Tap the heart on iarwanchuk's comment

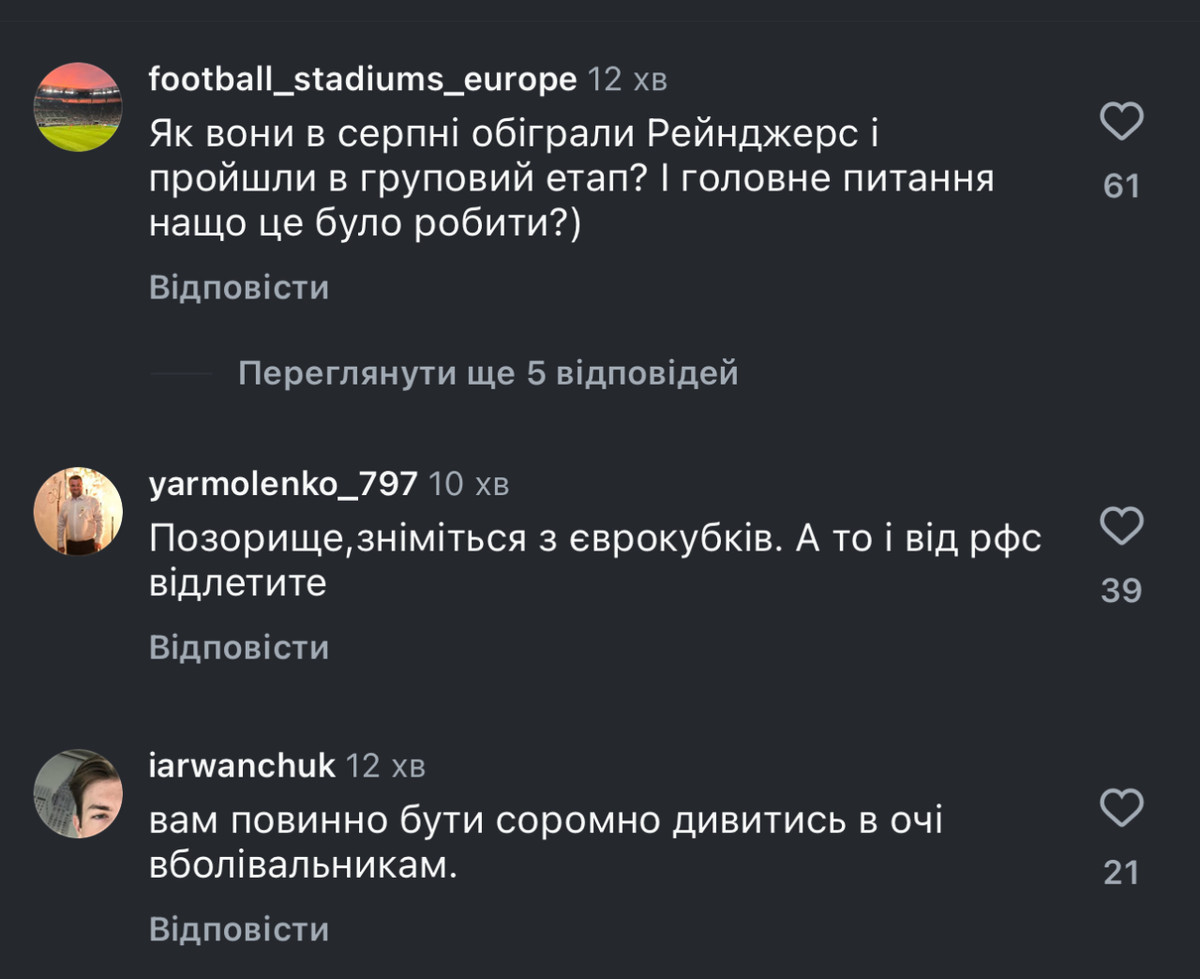pyautogui.click(x=1121, y=808)
